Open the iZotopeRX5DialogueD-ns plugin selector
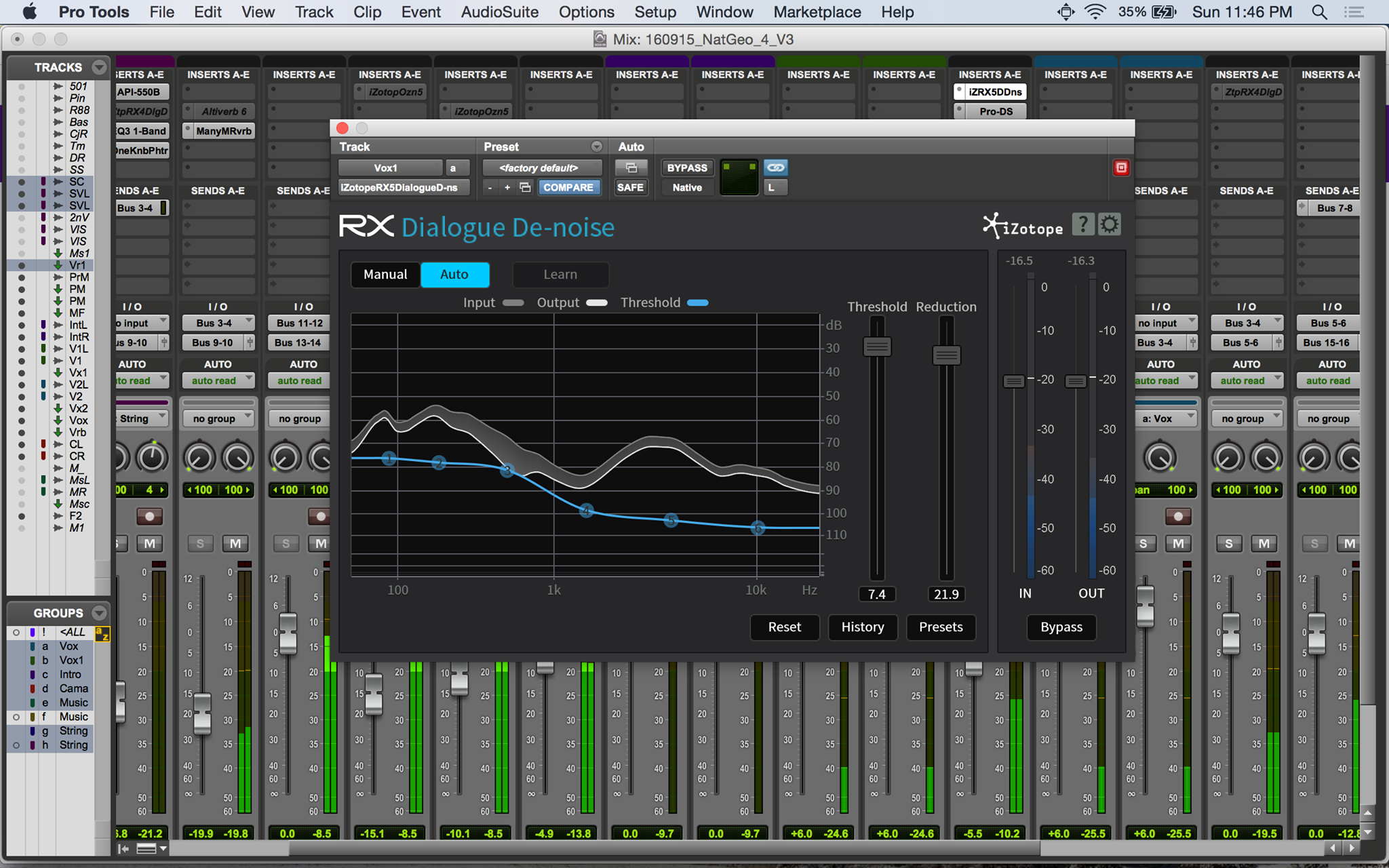The height and width of the screenshot is (868, 1389). pos(404,188)
